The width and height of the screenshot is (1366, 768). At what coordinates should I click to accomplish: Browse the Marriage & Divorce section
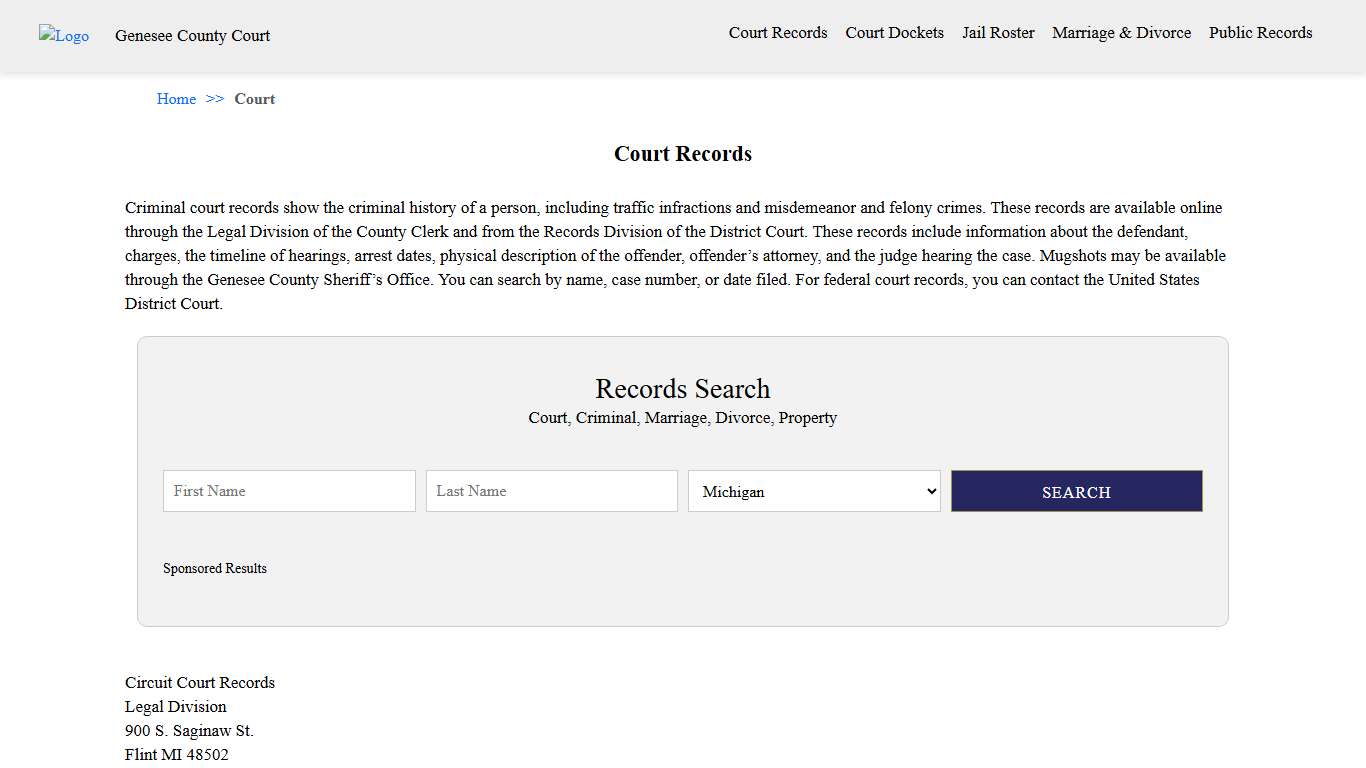click(1121, 33)
